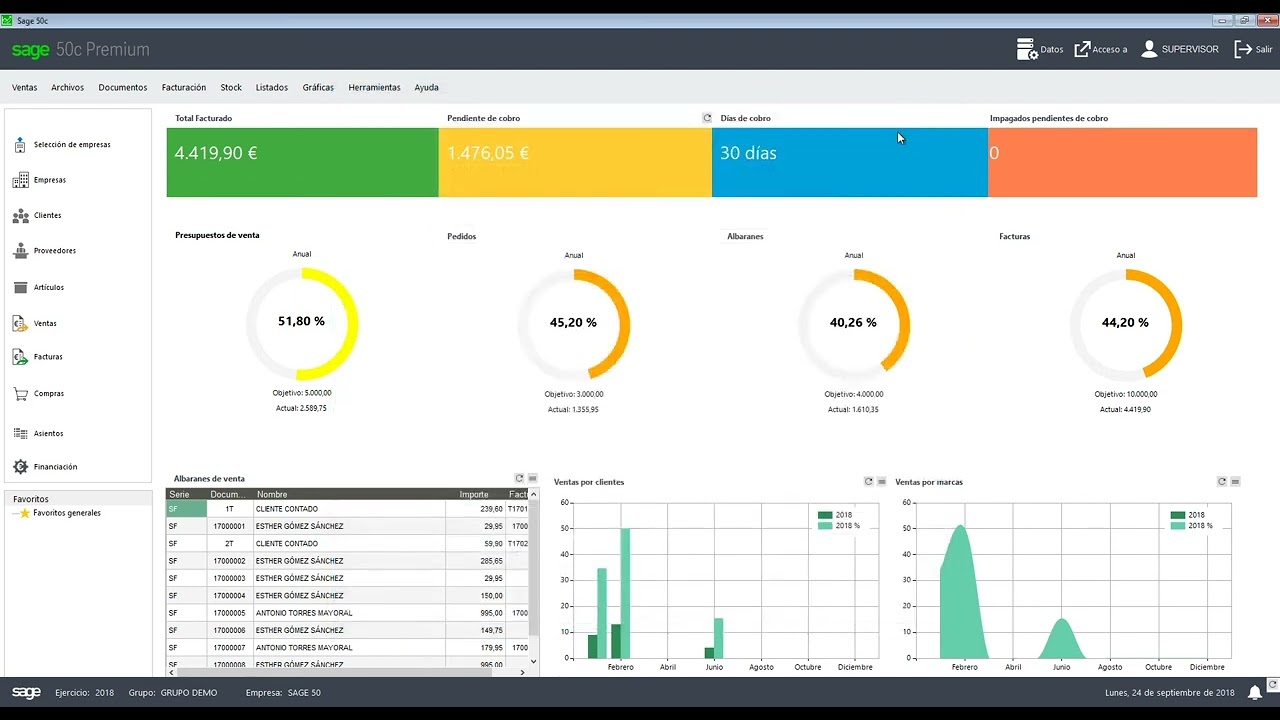Open the Herramientas menu

point(374,88)
